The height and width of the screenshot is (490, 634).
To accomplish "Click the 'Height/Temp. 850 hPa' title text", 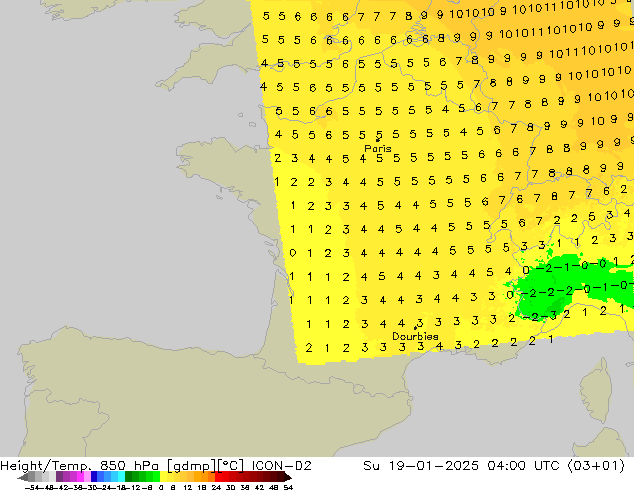I will (80, 466).
